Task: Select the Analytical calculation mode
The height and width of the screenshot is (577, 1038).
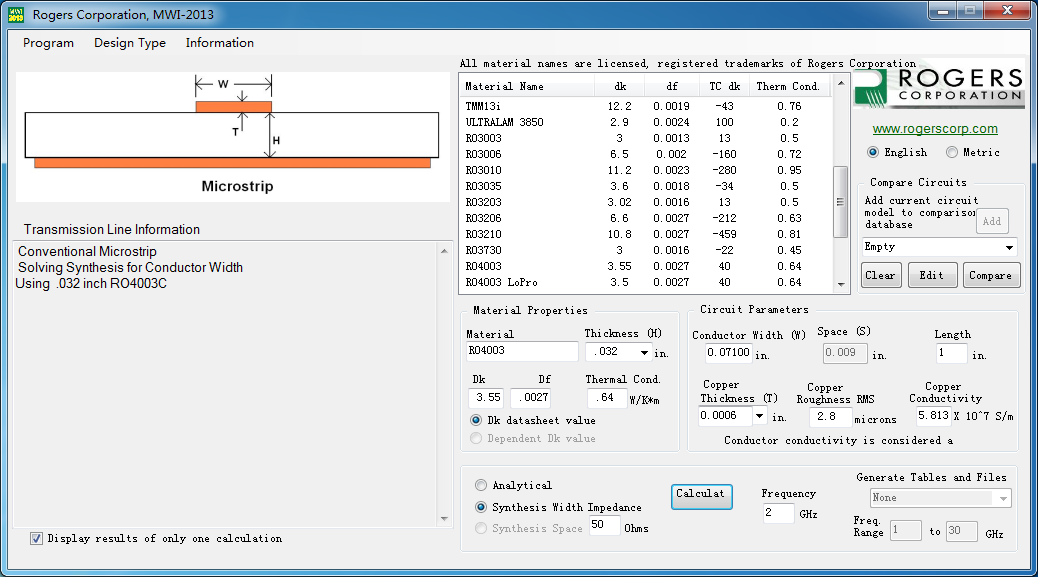Action: click(481, 485)
